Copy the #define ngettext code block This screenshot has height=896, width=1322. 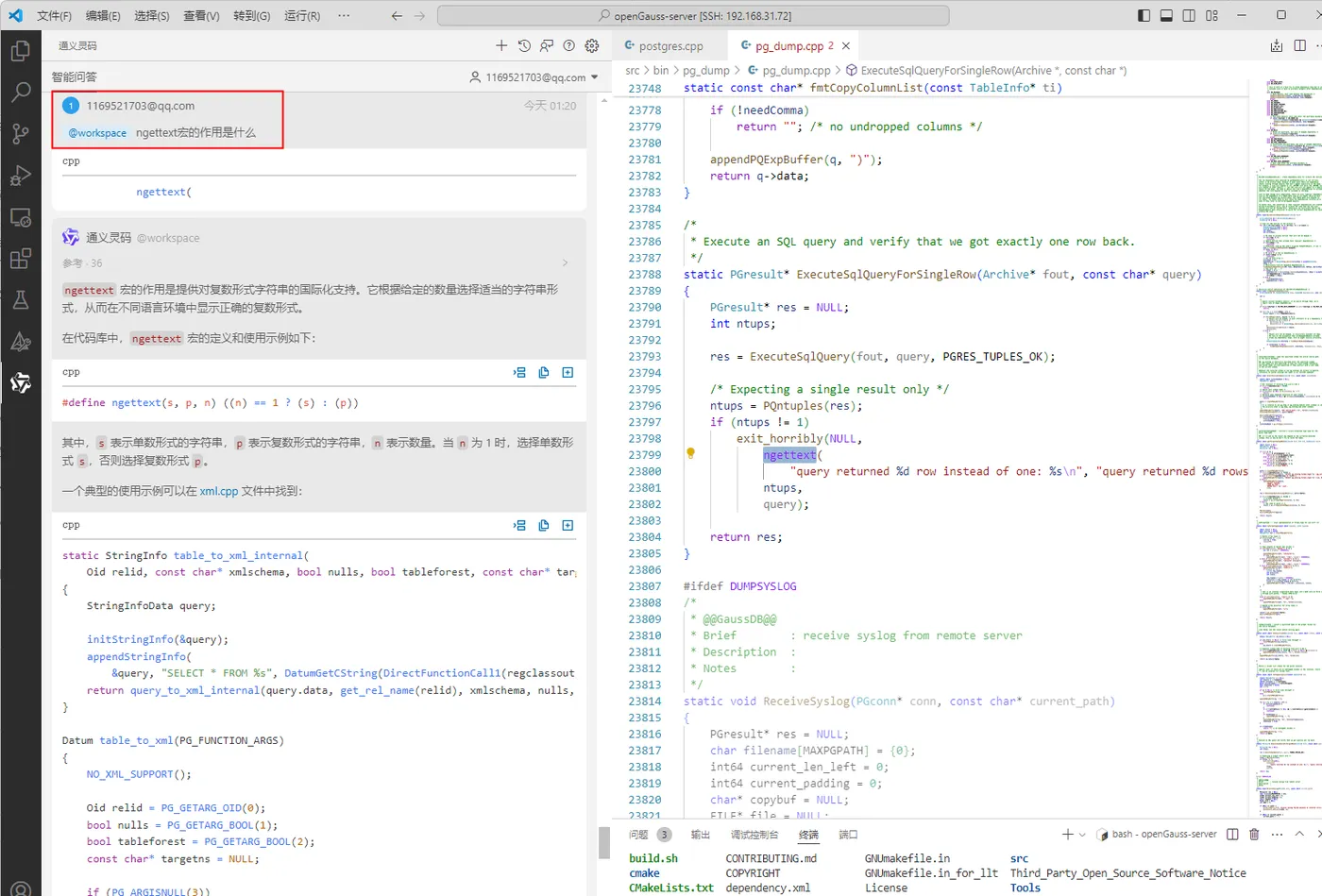[544, 372]
